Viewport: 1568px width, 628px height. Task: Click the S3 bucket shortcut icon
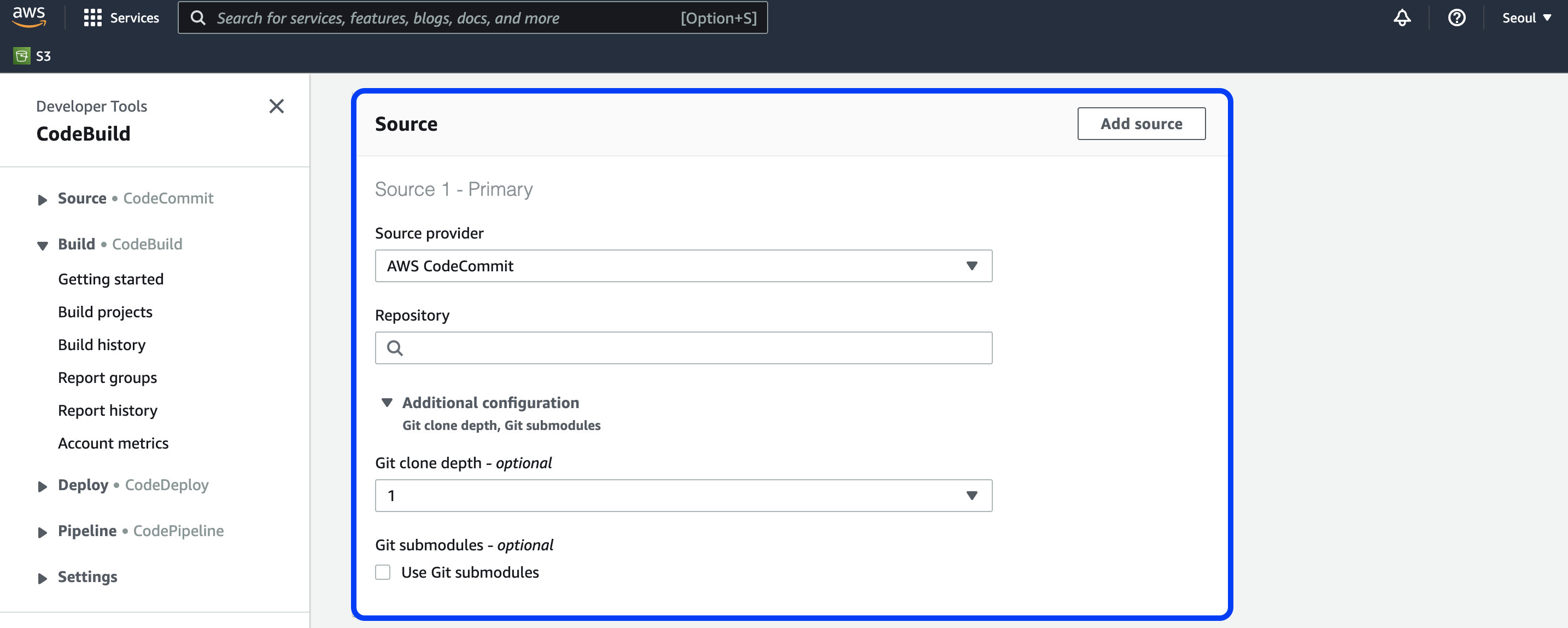[22, 56]
